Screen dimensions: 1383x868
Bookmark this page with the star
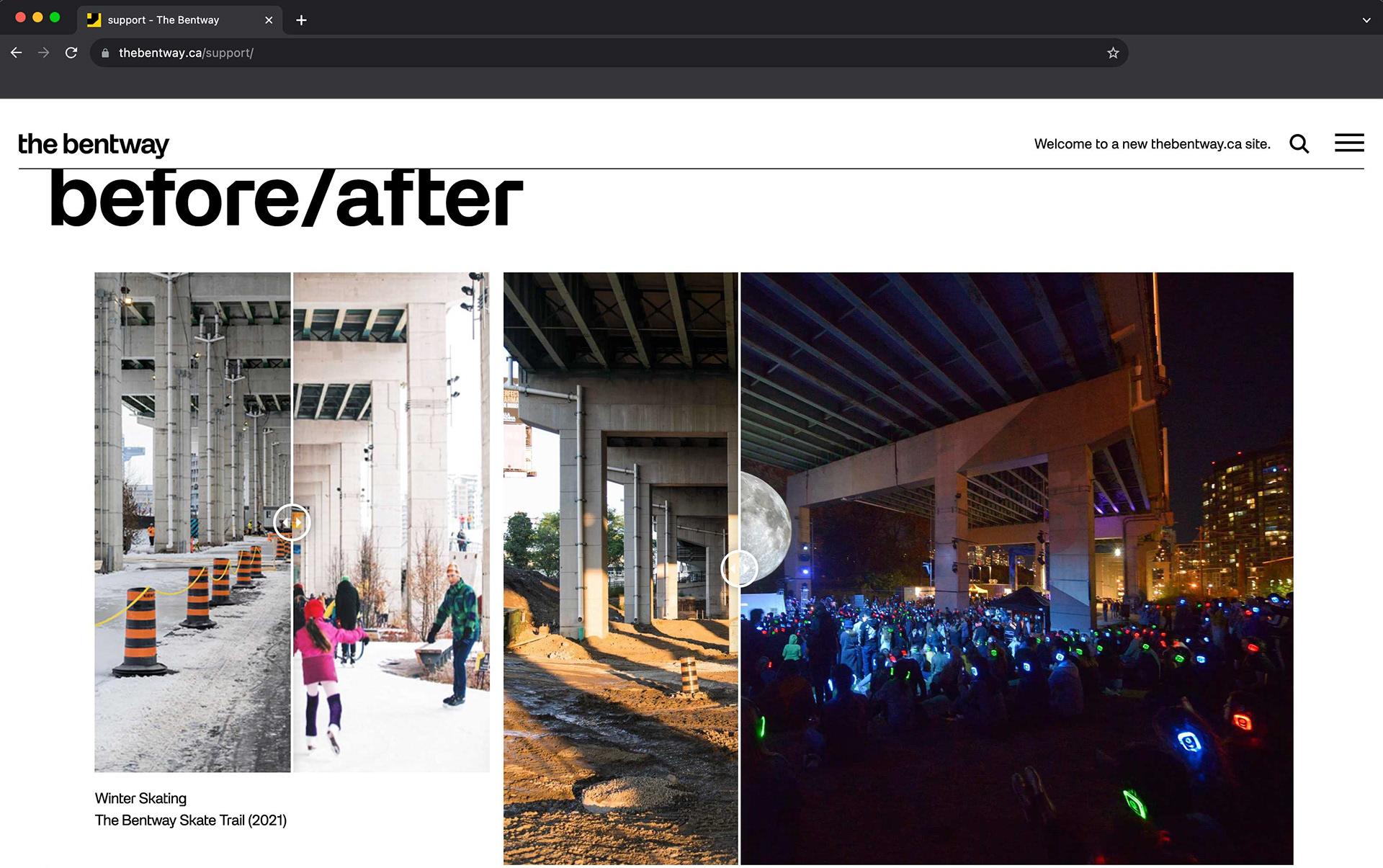point(1113,53)
